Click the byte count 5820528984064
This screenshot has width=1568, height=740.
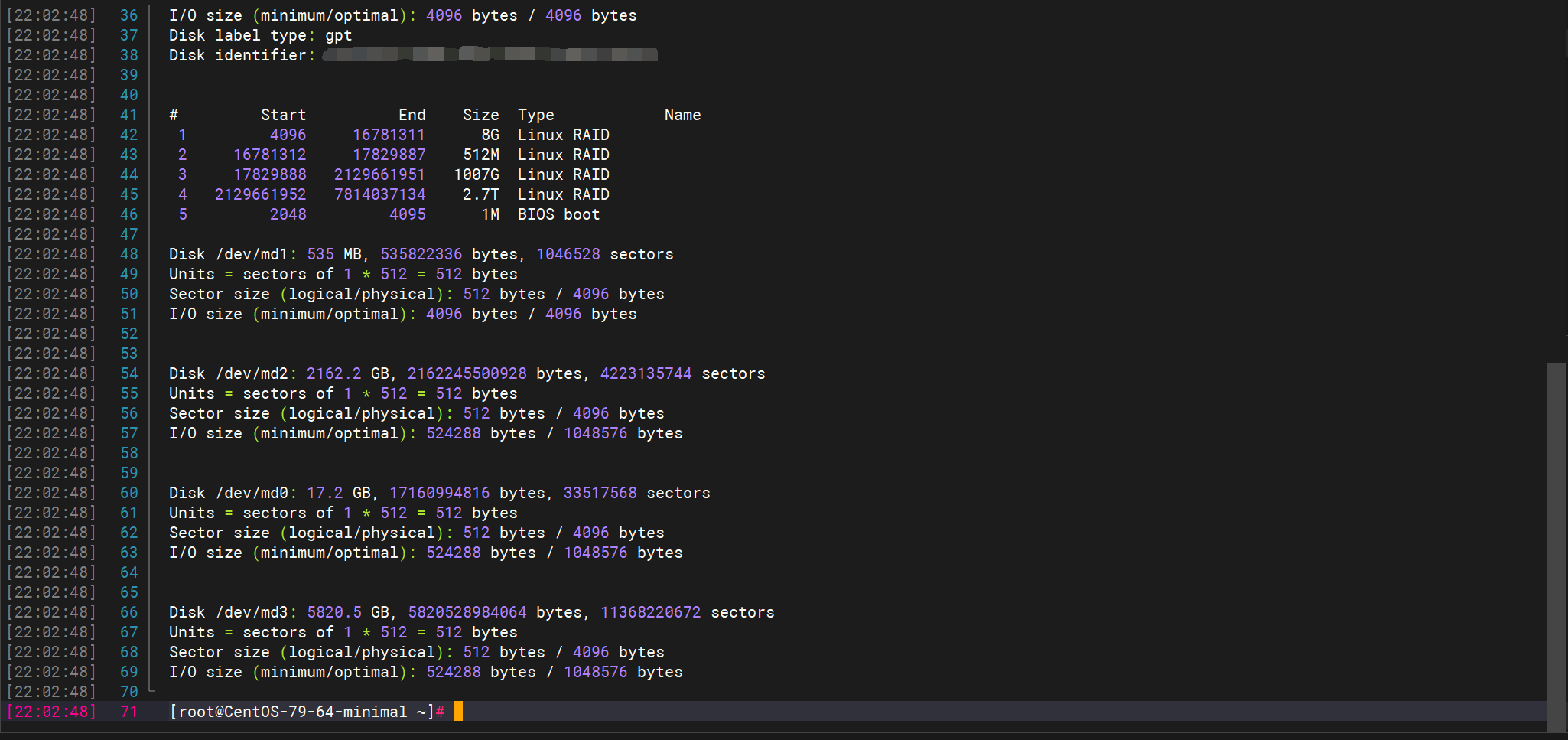[467, 612]
